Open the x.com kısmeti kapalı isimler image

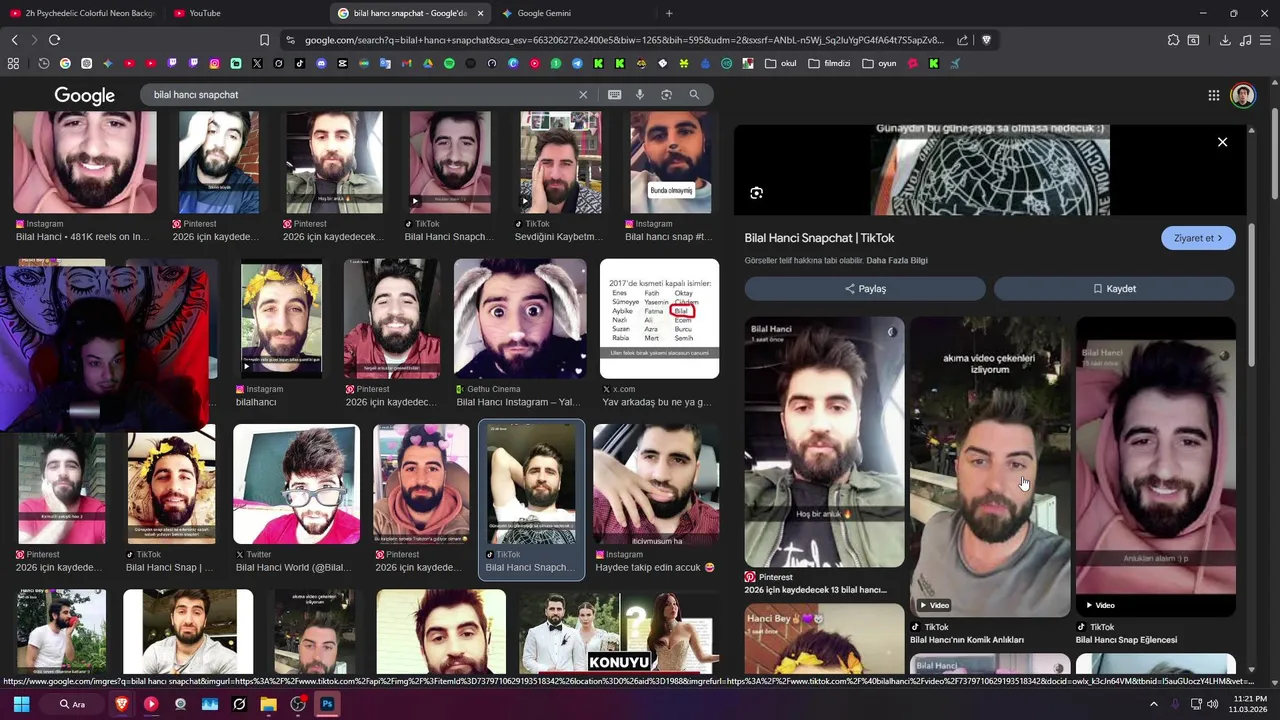coord(659,319)
